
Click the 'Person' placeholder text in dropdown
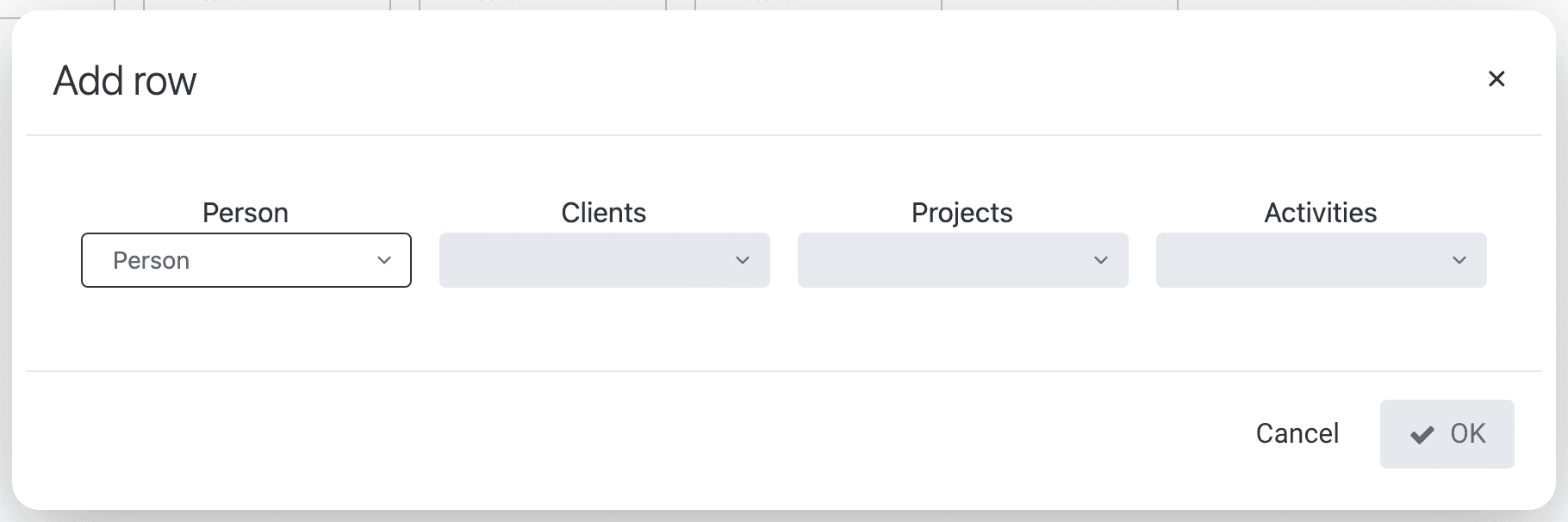tap(152, 261)
